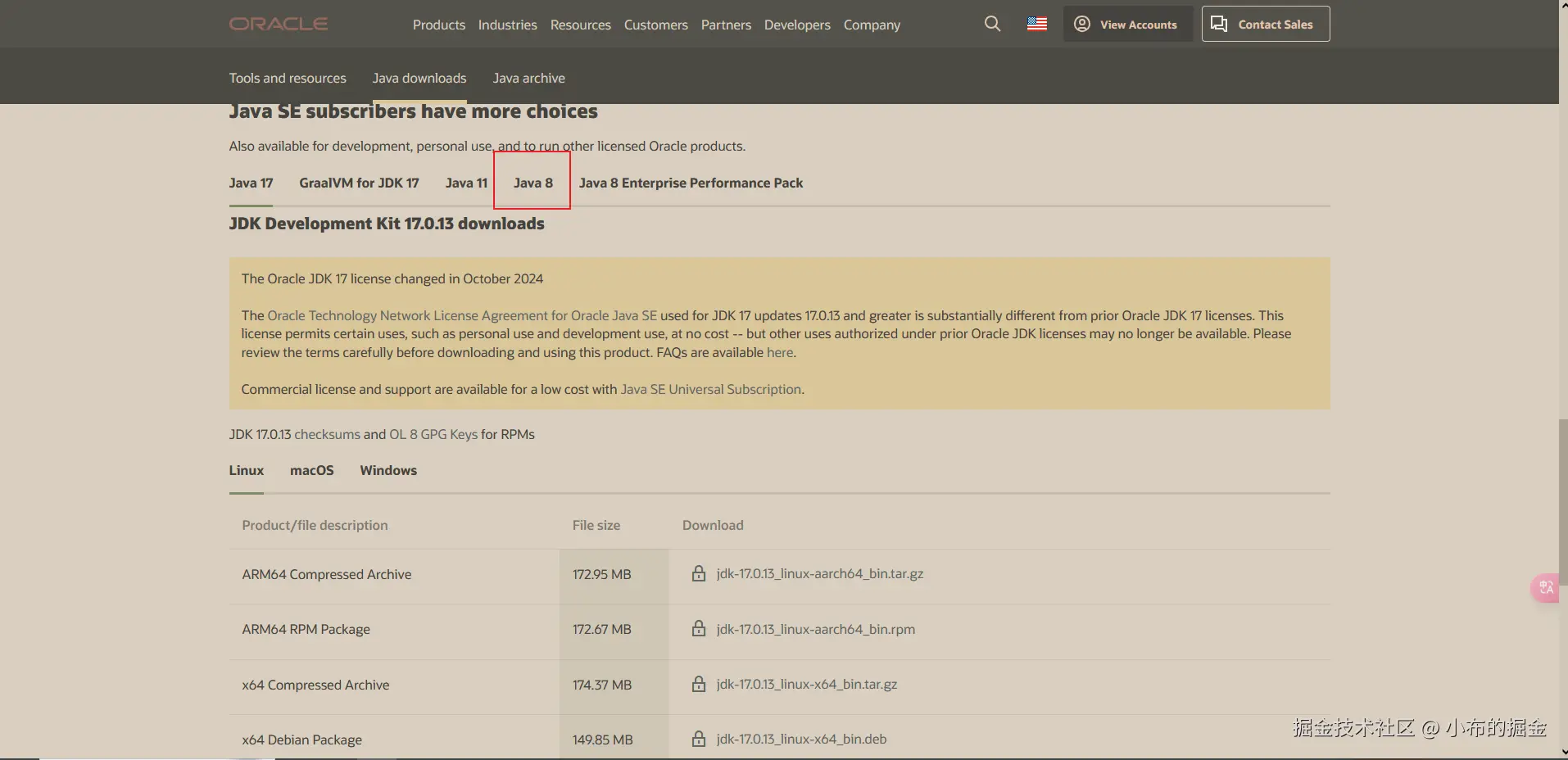
Task: Click lock icon beside jdk-17.0.13_linux-x64_bin.deb
Action: (699, 739)
